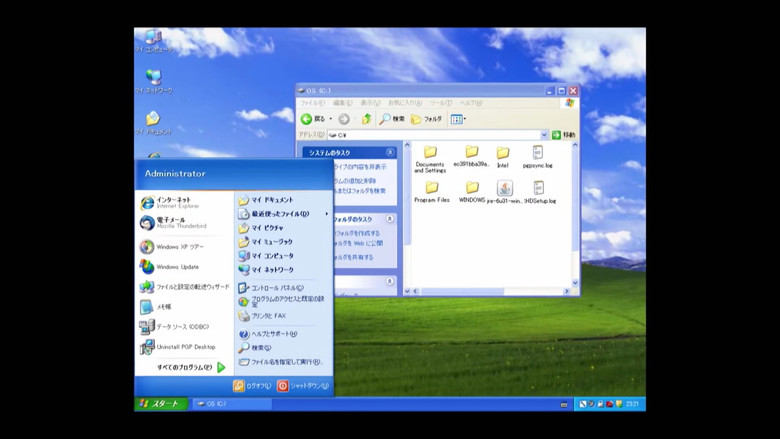Expand すべてのプログラム (All Programs)
780x439 pixels.
(x=190, y=367)
